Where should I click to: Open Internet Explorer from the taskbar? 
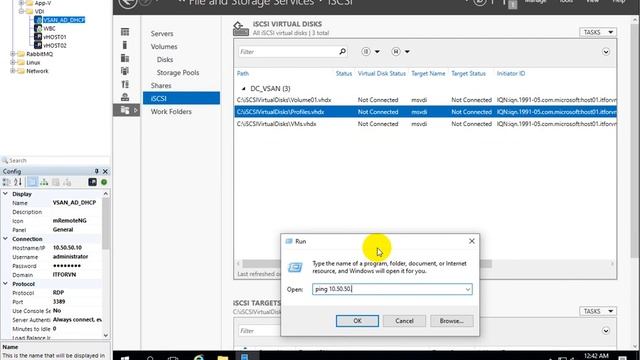(x=199, y=358)
